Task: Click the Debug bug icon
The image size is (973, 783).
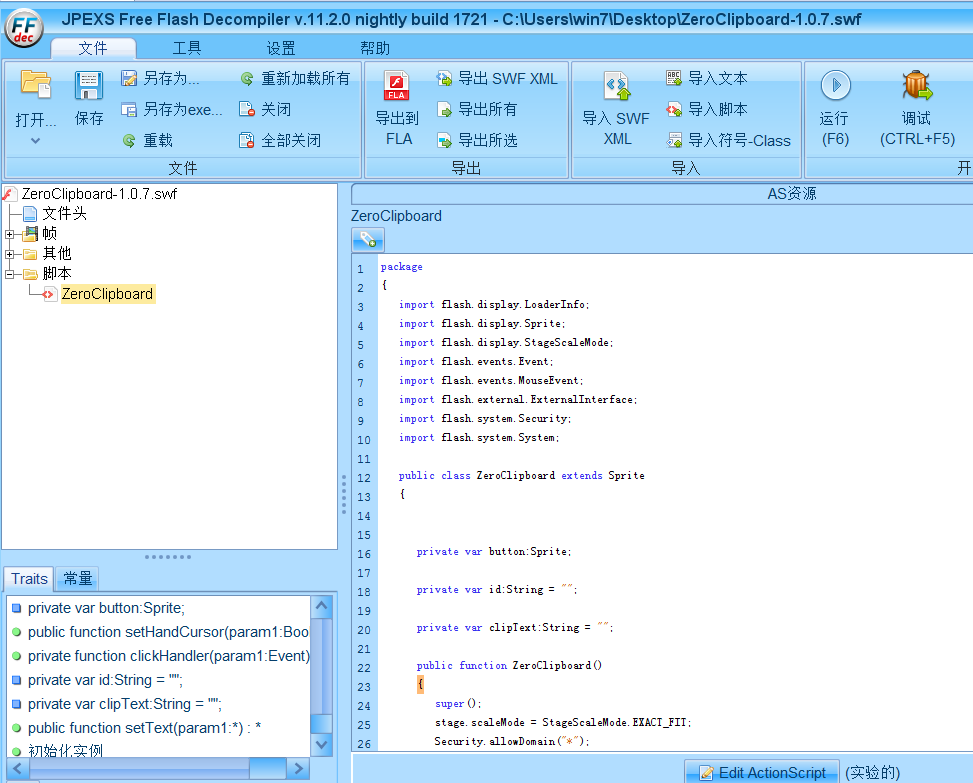Action: (x=917, y=86)
